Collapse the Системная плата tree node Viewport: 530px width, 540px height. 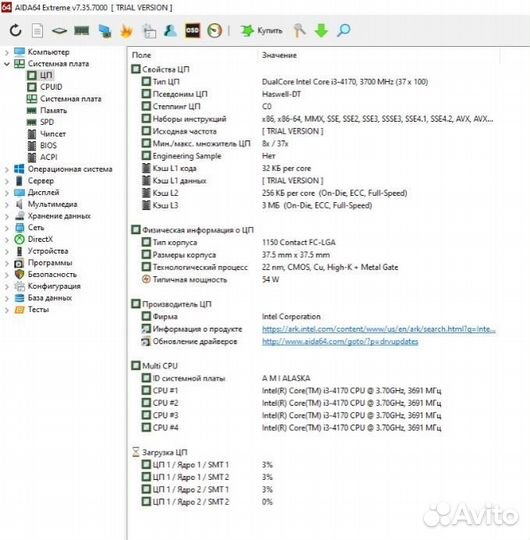pos(7,64)
